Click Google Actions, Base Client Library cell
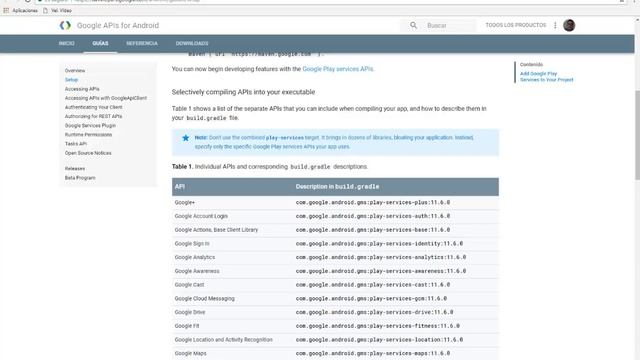The width and height of the screenshot is (640, 360). [216, 230]
